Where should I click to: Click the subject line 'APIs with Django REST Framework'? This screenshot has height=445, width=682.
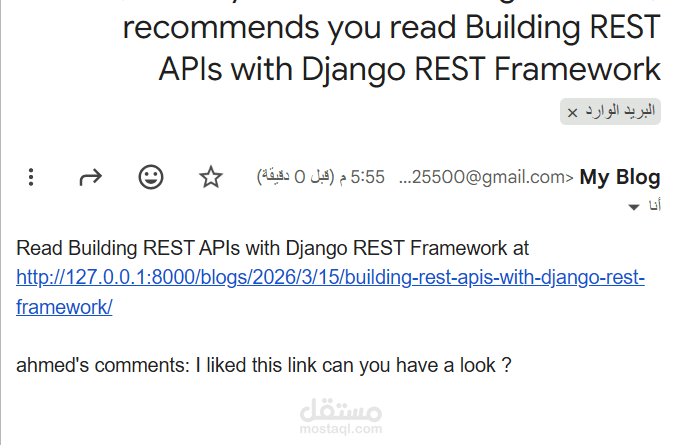click(x=410, y=70)
